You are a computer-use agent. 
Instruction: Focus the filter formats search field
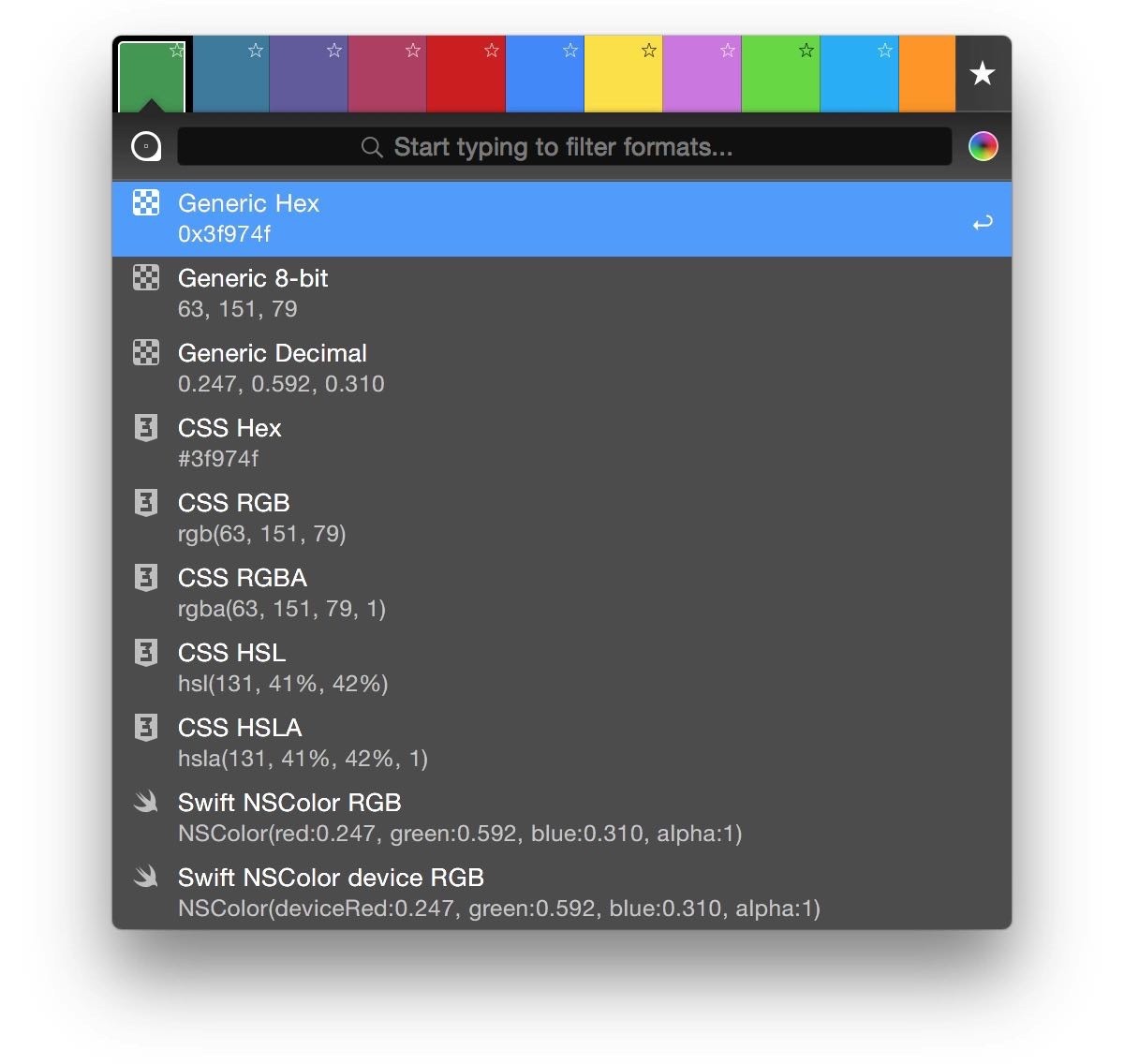565,147
